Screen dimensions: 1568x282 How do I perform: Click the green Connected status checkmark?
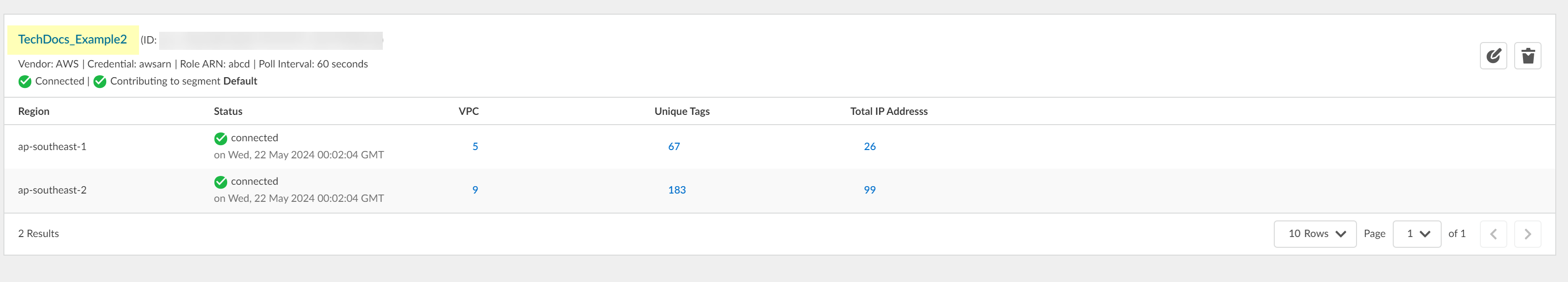(25, 82)
